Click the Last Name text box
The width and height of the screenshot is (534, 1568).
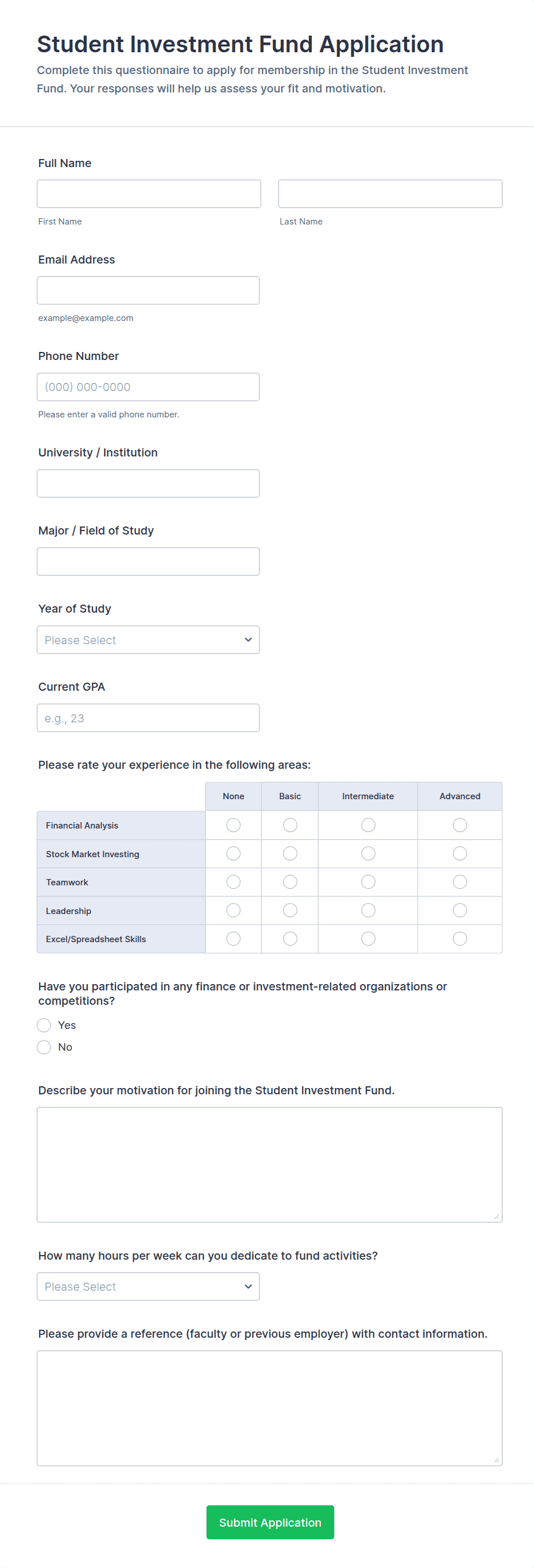tap(390, 193)
